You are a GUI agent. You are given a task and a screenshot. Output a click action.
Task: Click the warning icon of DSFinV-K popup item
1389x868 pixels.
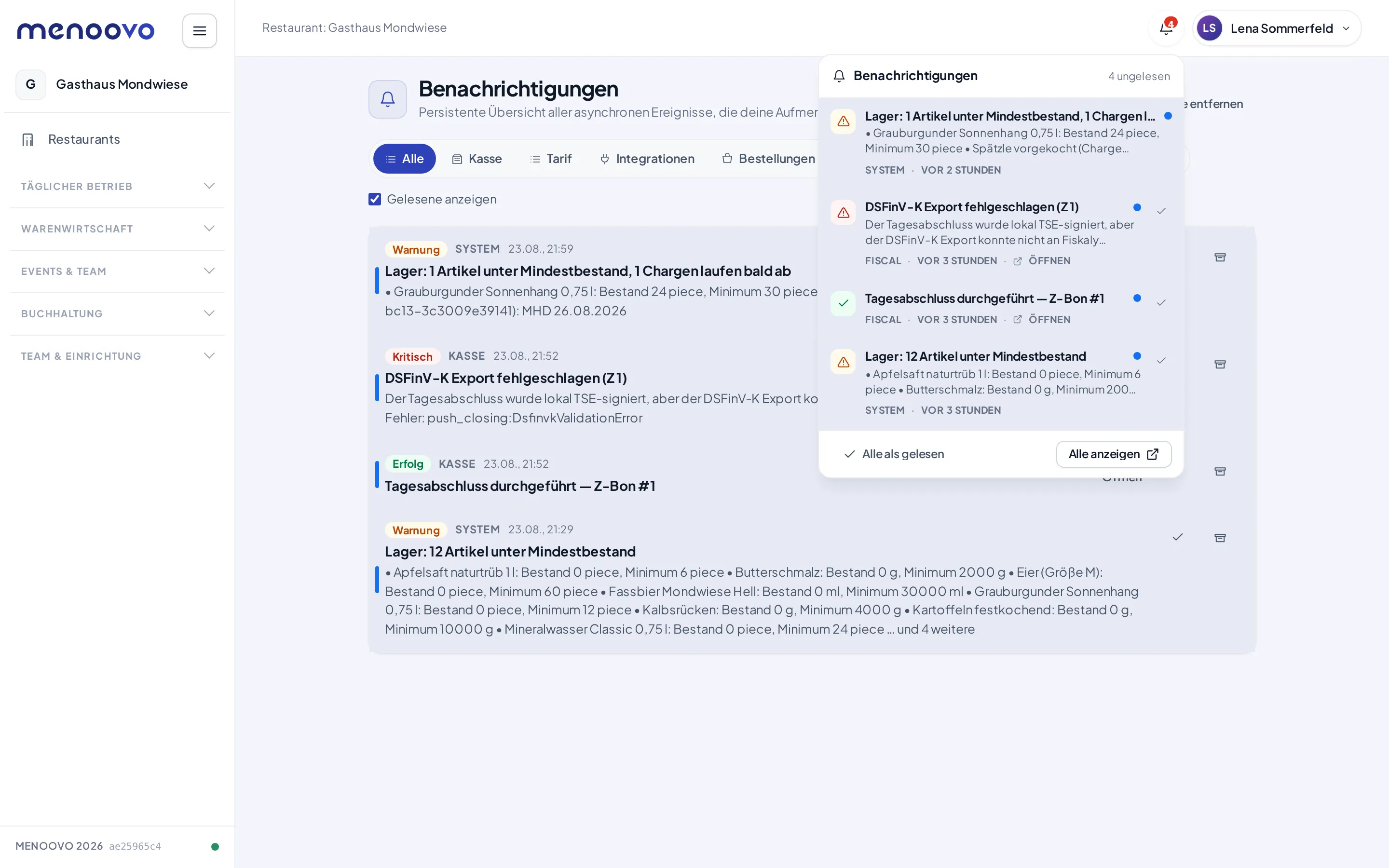(x=843, y=213)
